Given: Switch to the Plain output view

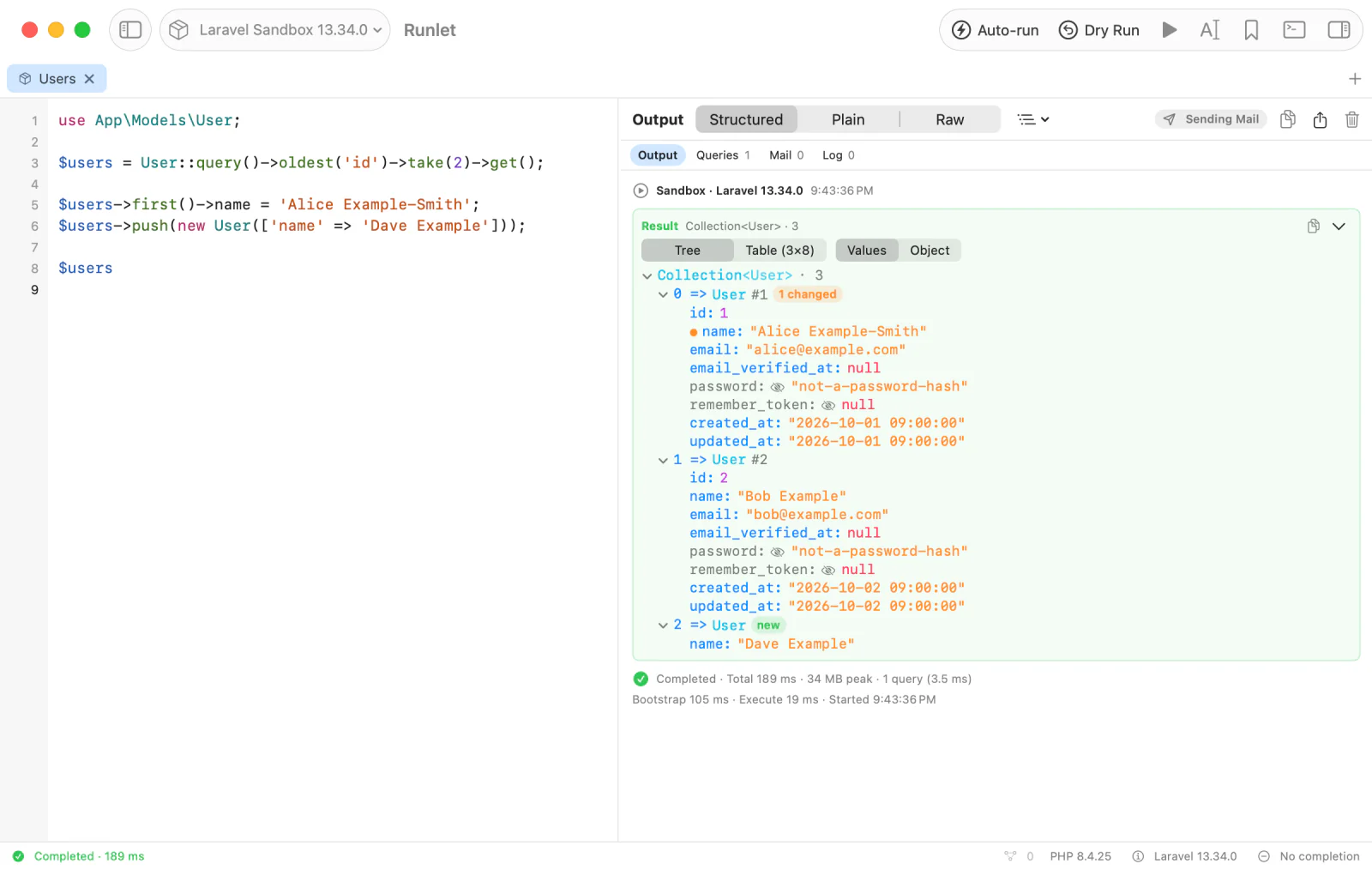Looking at the screenshot, I should pos(848,119).
